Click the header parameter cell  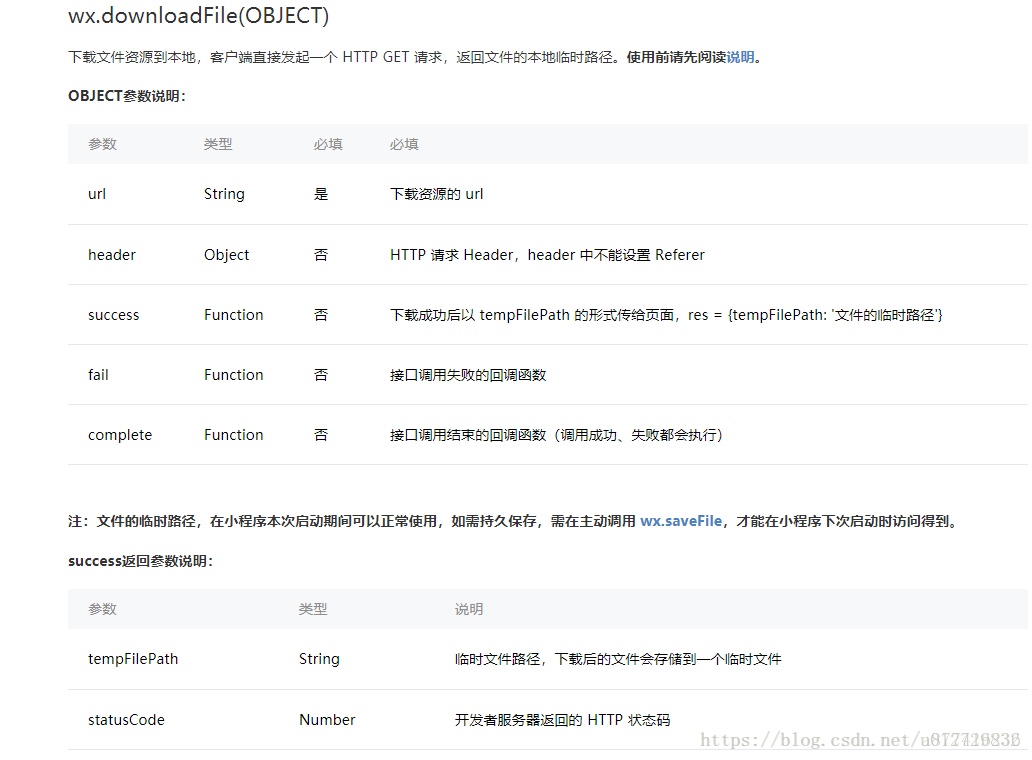pos(112,255)
